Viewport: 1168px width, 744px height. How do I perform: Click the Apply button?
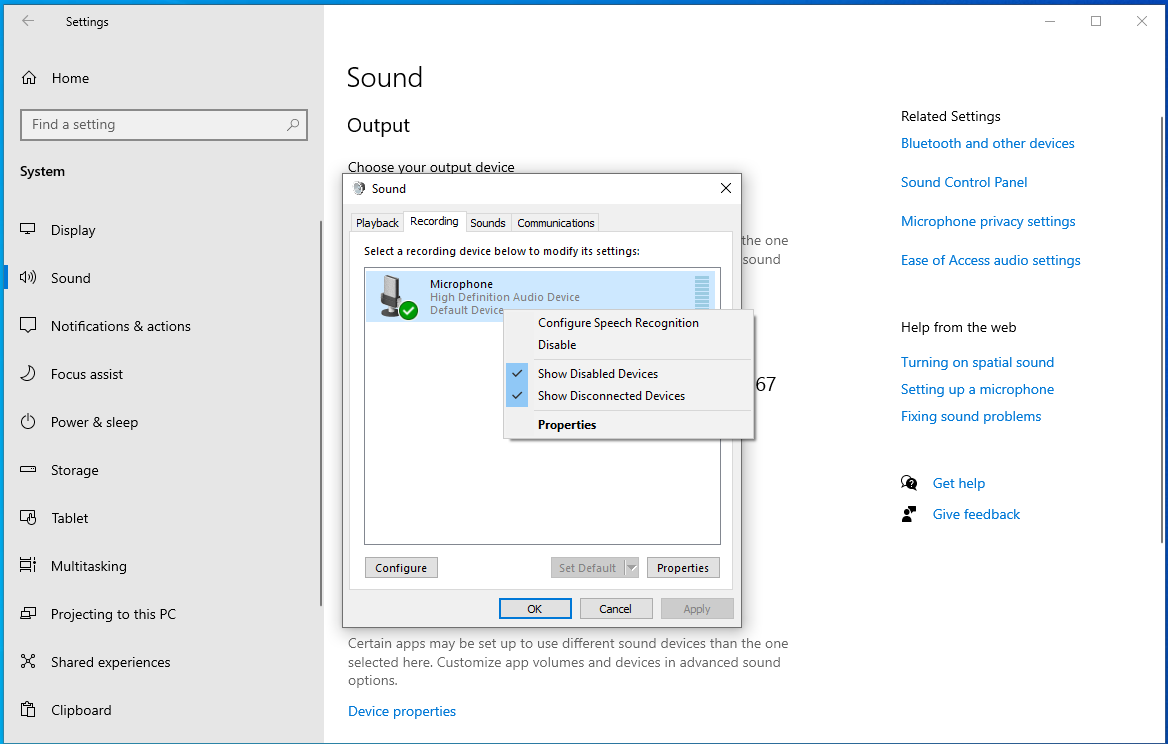tap(697, 608)
